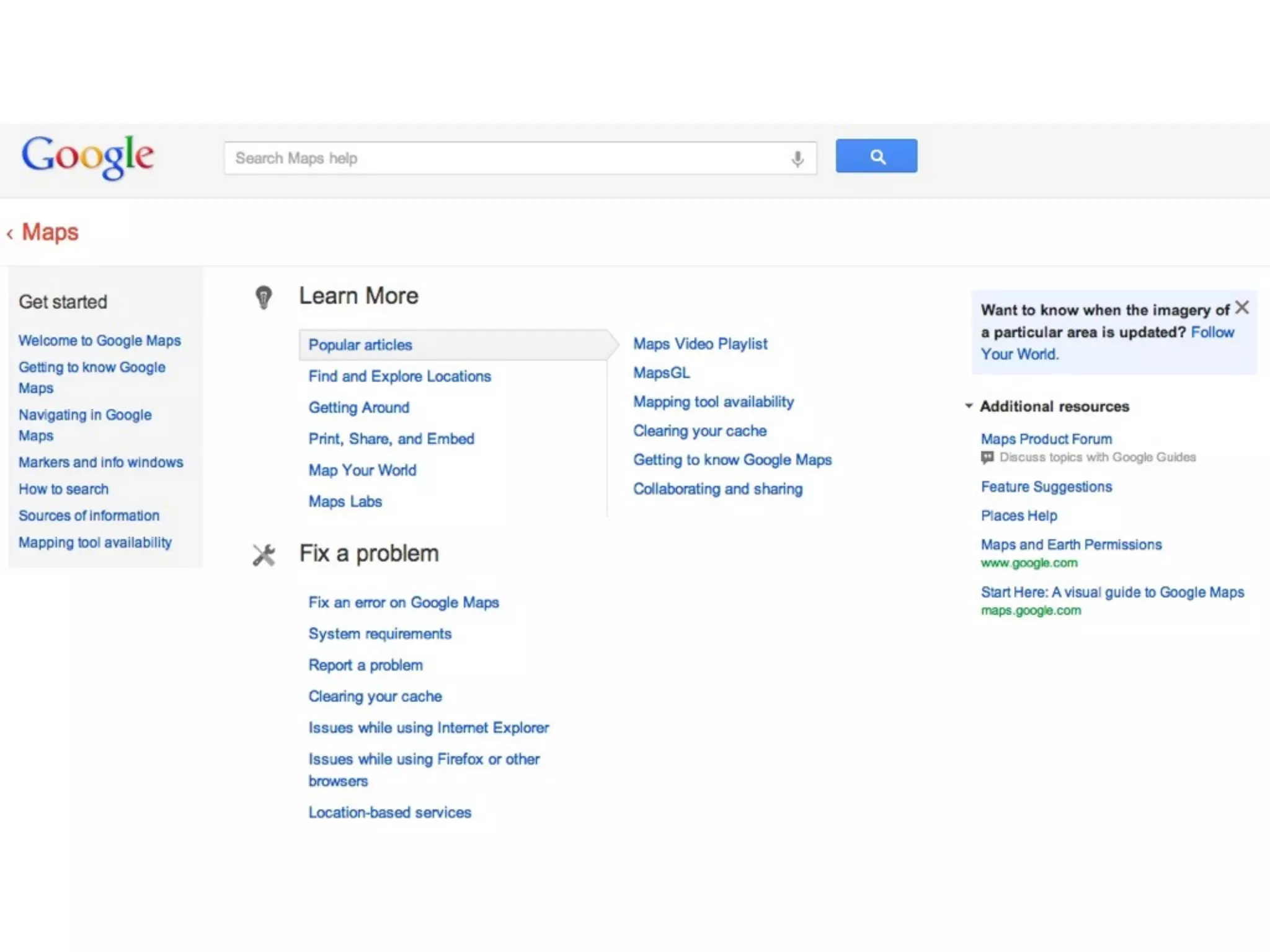Click the wrench Fix a problem icon

[x=264, y=555]
